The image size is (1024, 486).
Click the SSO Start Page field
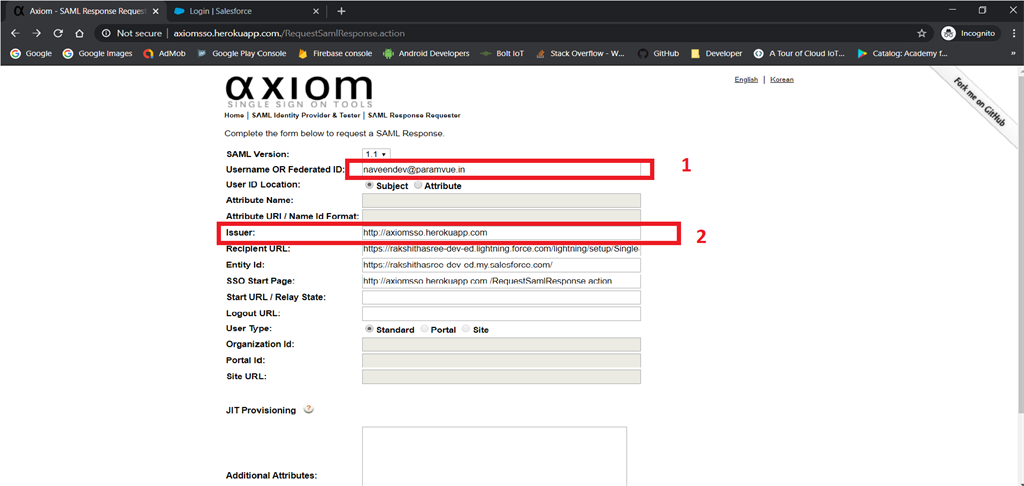point(501,281)
